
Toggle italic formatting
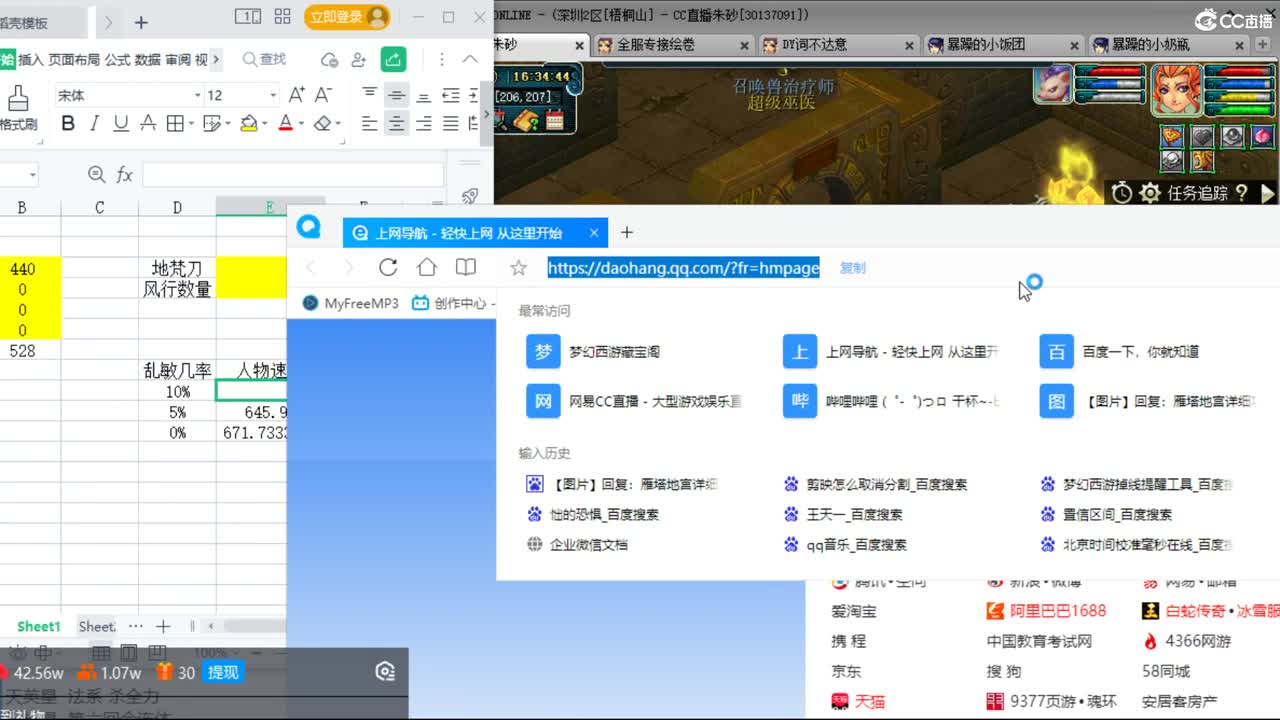93,123
